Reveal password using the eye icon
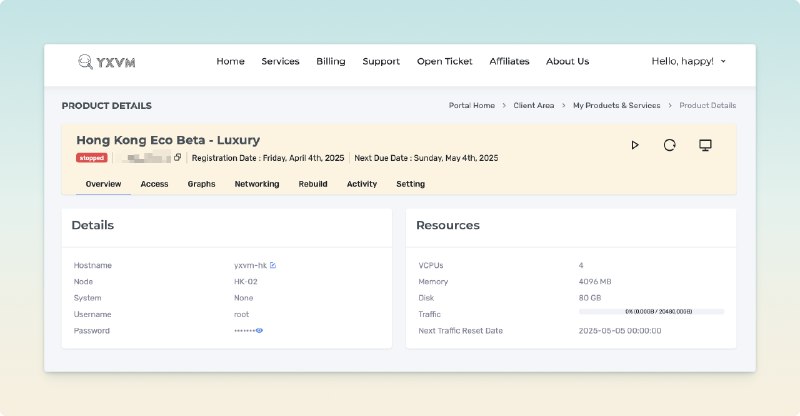 (259, 330)
